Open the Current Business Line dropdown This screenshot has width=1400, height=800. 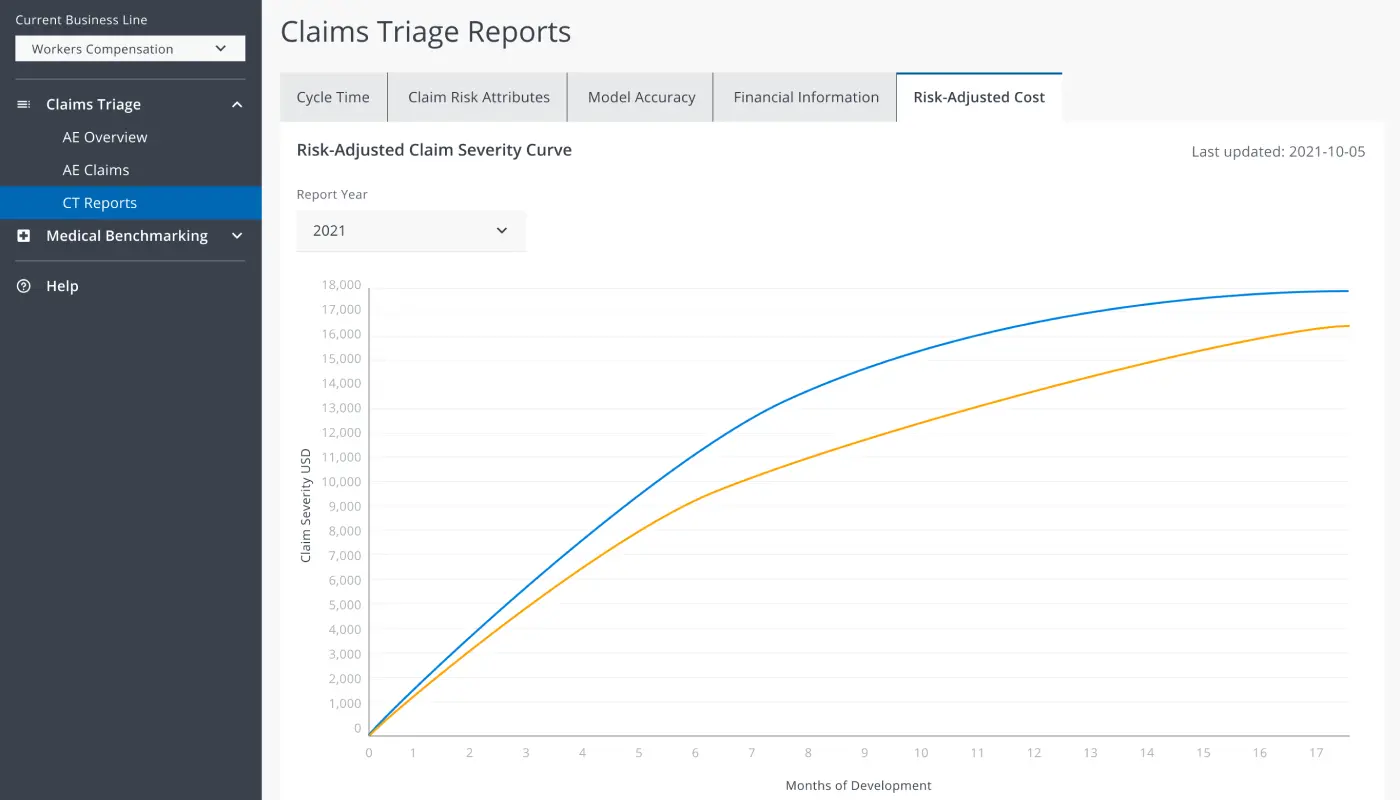pos(129,48)
